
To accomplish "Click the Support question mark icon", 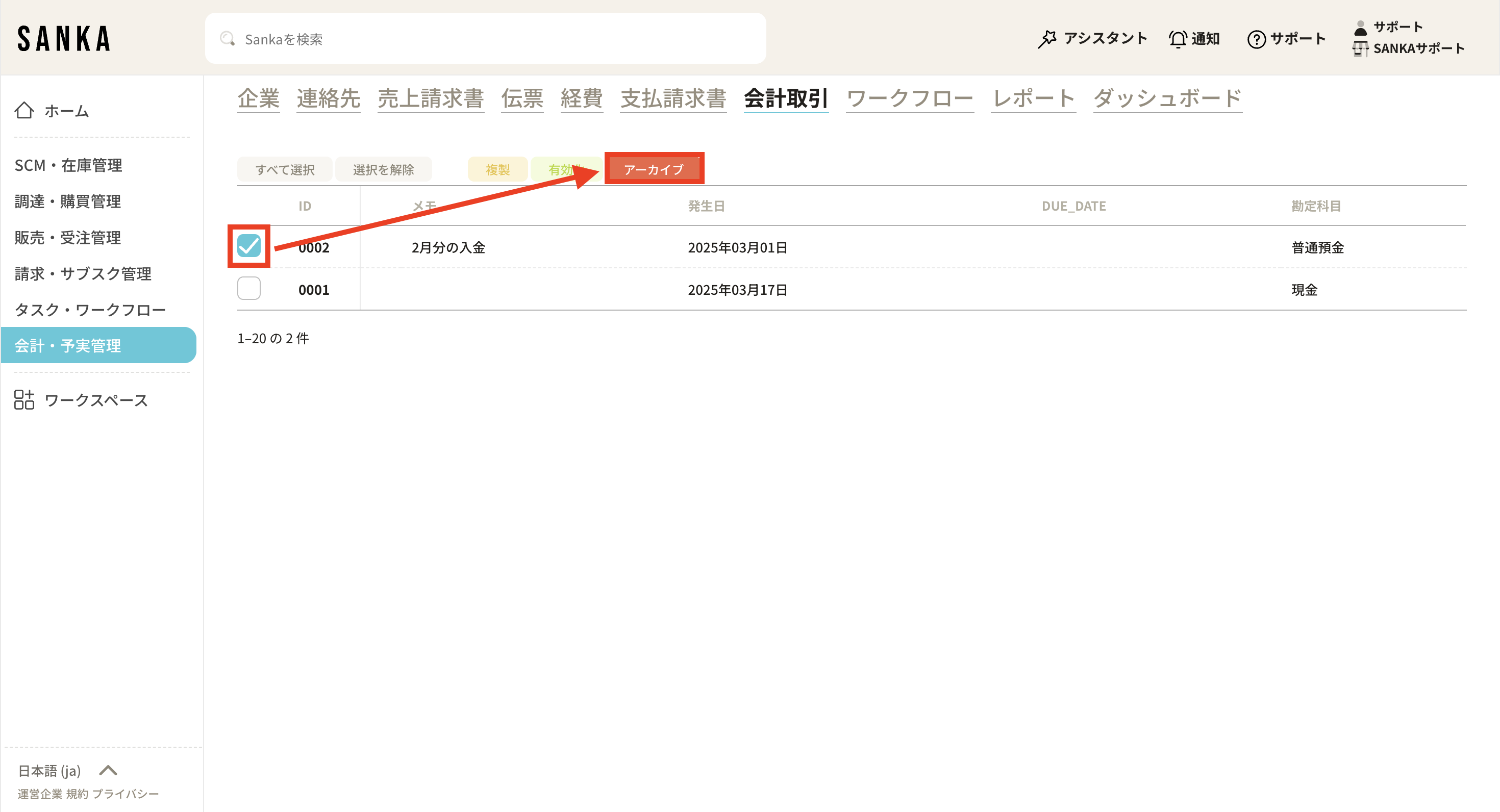I will pyautogui.click(x=1256, y=39).
